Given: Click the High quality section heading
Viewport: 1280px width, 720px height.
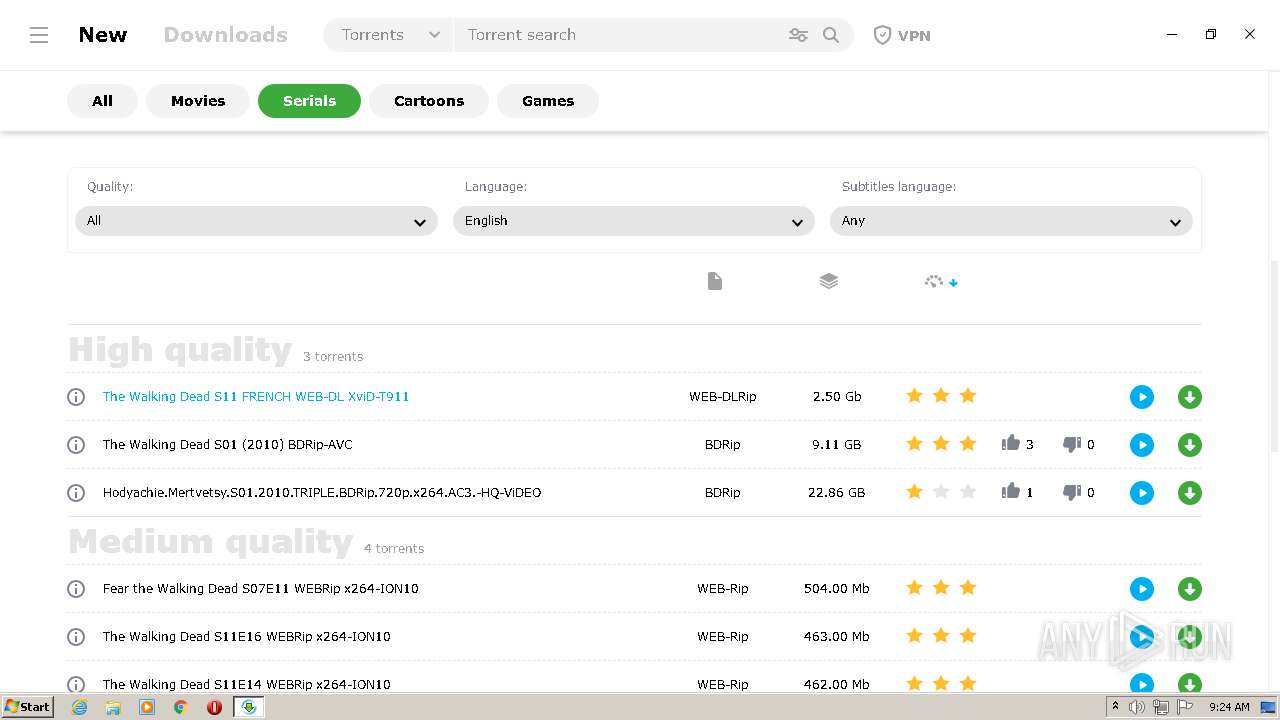Looking at the screenshot, I should [x=180, y=350].
